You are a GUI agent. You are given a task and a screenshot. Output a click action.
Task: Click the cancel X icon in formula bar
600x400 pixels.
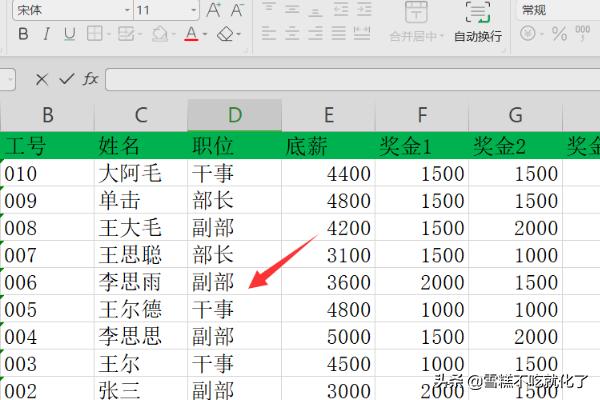tap(41, 78)
